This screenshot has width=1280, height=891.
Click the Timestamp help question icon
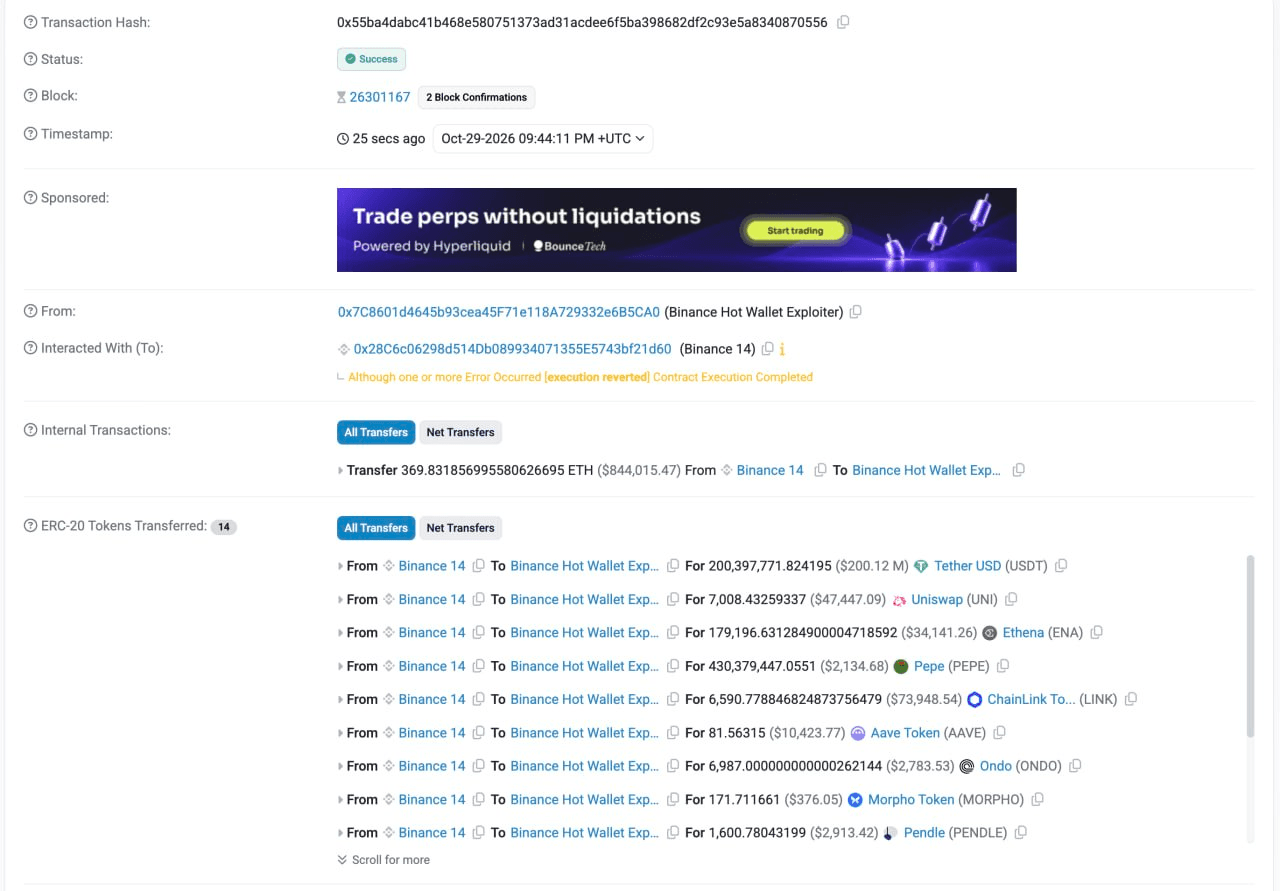30,134
